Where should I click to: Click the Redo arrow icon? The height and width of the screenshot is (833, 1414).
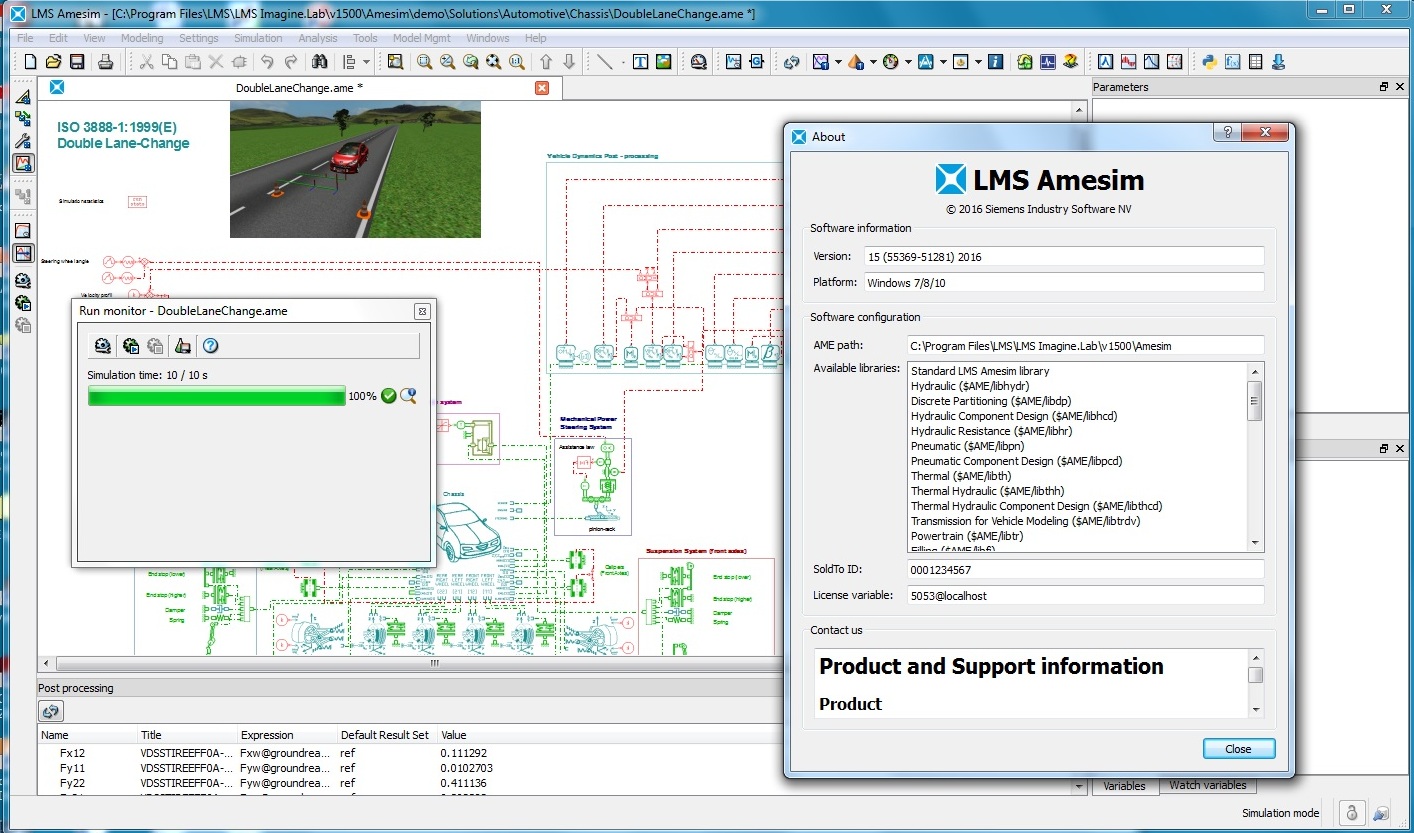(291, 62)
